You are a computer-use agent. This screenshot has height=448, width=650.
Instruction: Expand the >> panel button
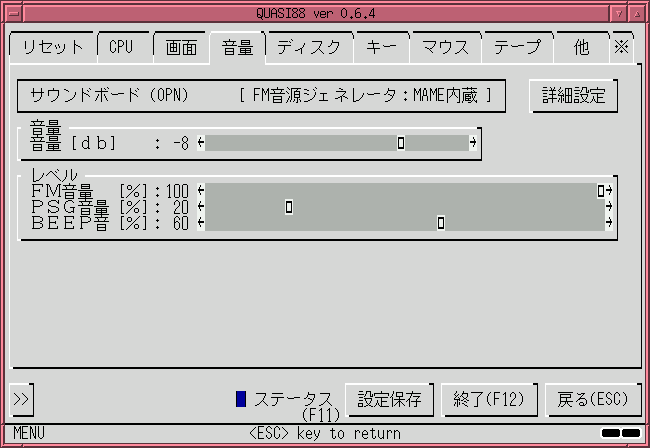[x=21, y=400]
